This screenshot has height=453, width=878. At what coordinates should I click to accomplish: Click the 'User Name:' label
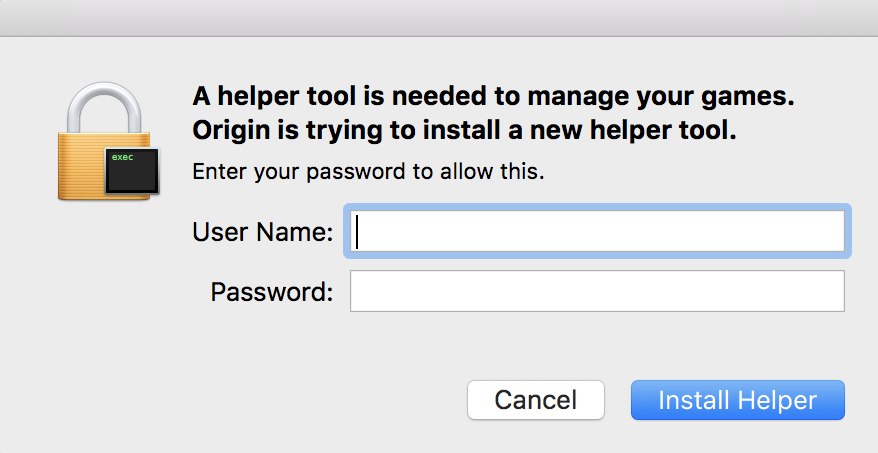pos(262,233)
